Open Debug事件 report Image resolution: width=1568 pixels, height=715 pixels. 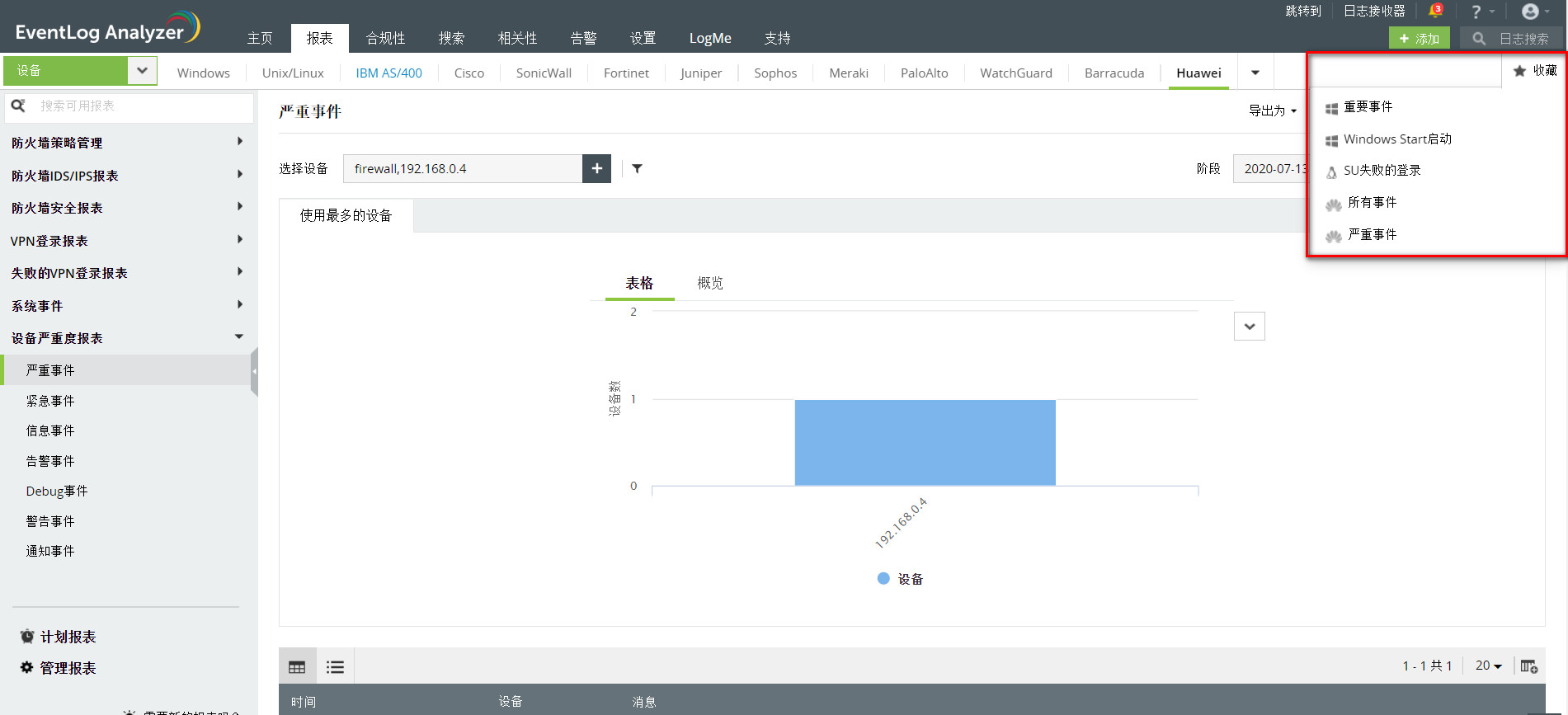(x=57, y=491)
